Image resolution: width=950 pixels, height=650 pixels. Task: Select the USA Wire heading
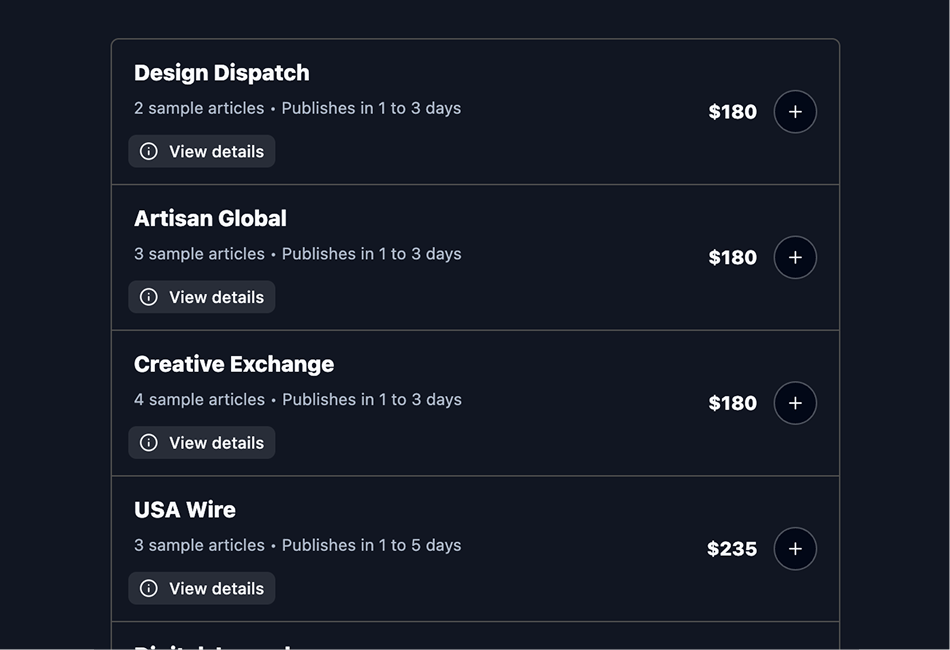click(x=185, y=510)
